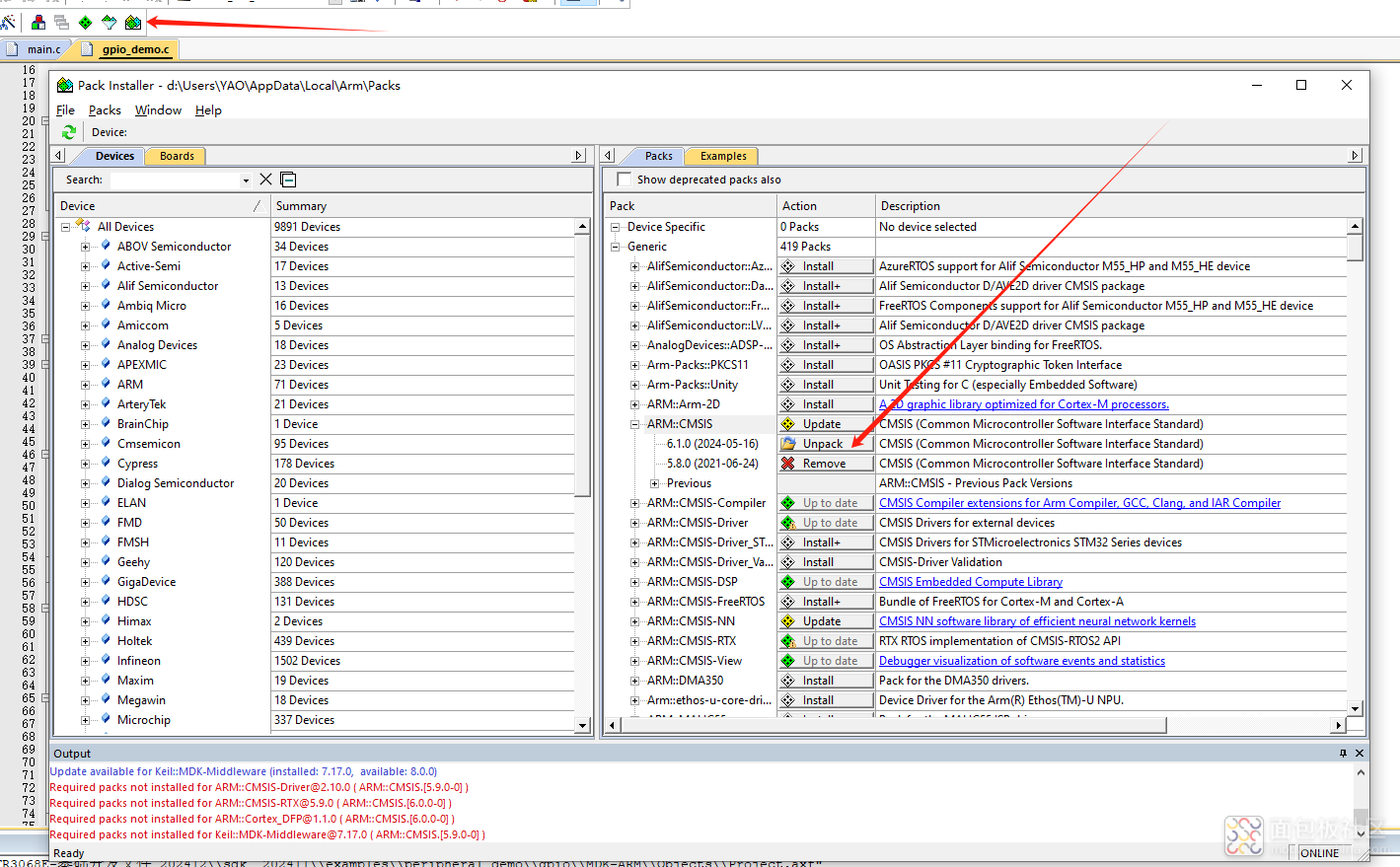
Task: Click Install+ for ARM::CMSIS-FreeRTOS
Action: [x=826, y=602]
